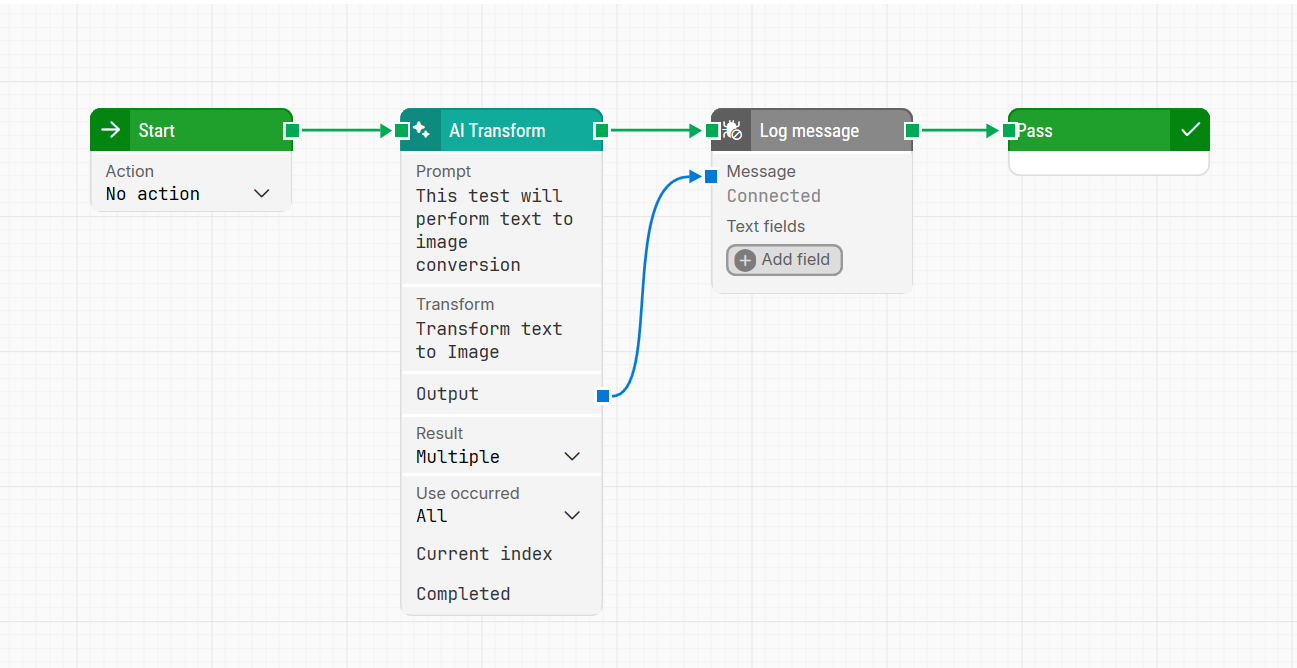Open the Use occurred dropdown
Viewport: 1297px width, 668px height.
coord(498,516)
